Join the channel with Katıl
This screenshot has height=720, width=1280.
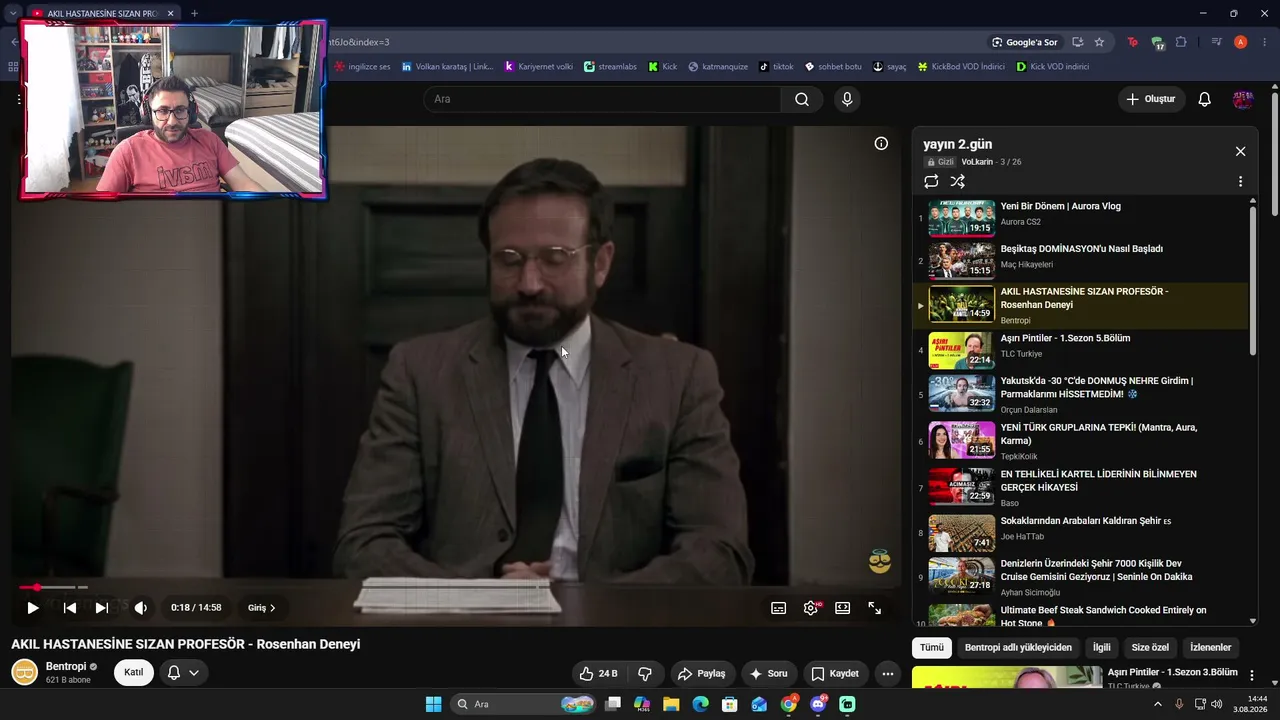(x=134, y=672)
